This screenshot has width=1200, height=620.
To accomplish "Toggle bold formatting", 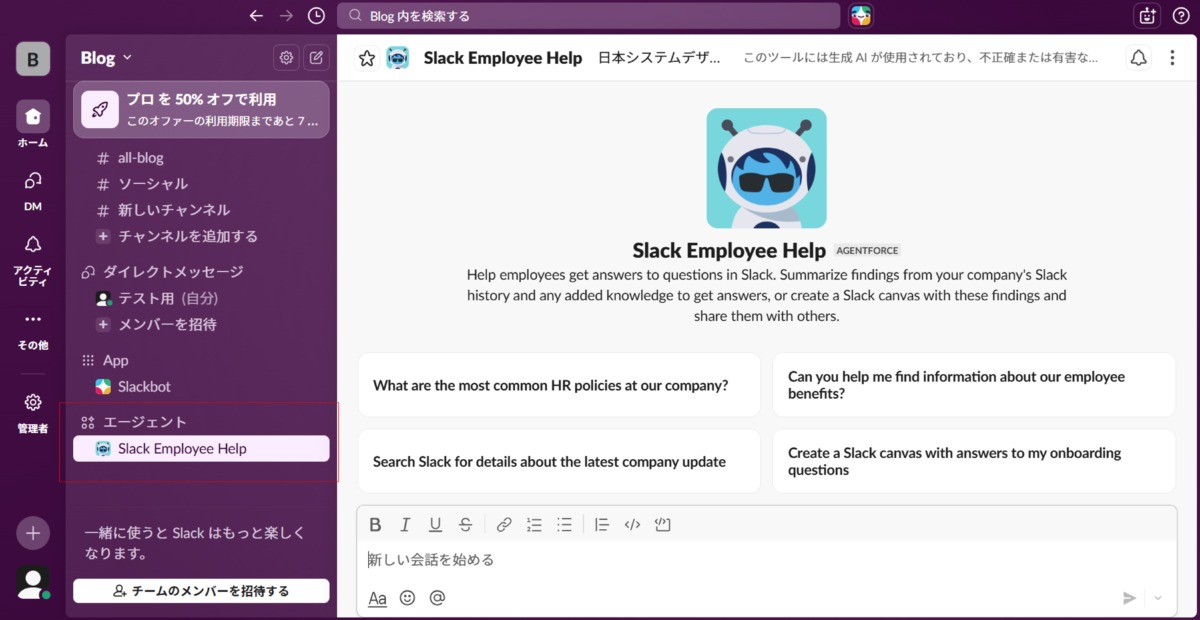I will click(x=375, y=524).
